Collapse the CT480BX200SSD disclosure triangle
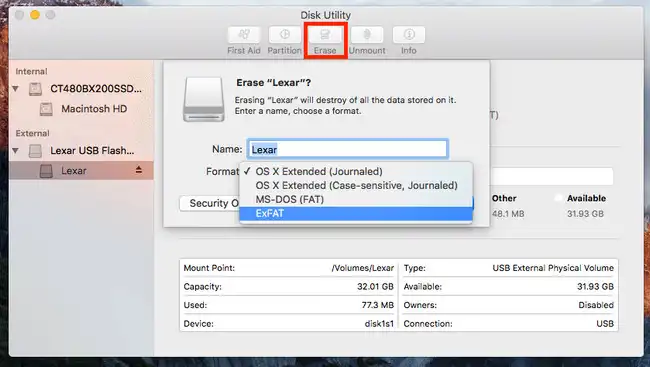 click(x=16, y=89)
